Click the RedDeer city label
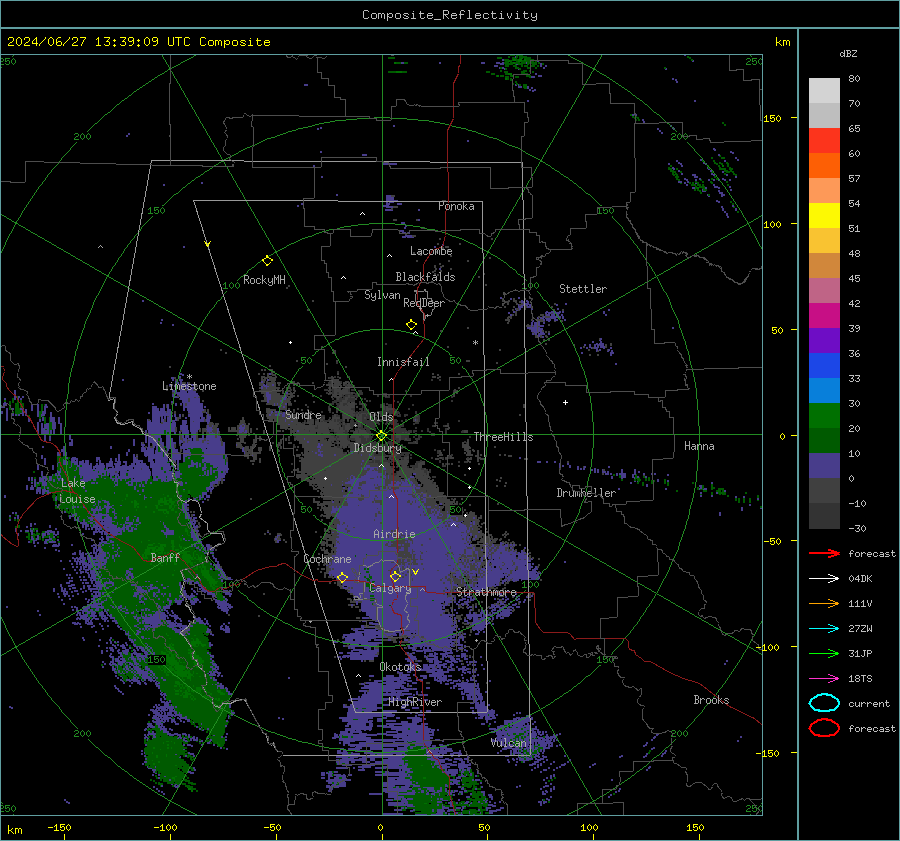This screenshot has height=841, width=900. pos(424,303)
